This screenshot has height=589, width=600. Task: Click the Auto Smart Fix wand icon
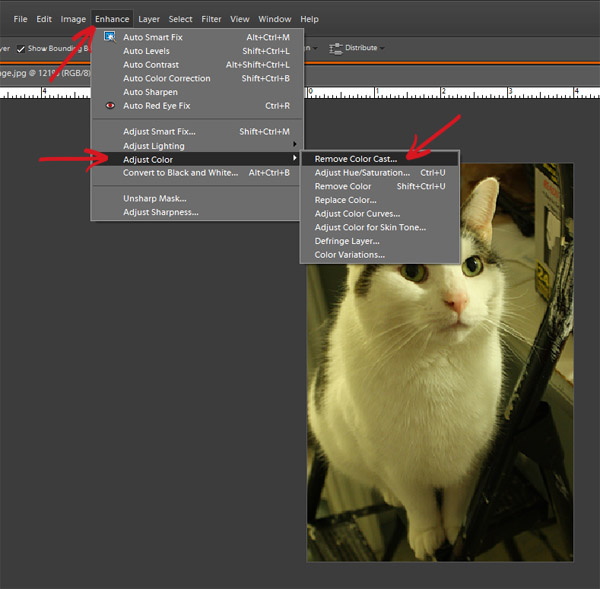pyautogui.click(x=110, y=37)
